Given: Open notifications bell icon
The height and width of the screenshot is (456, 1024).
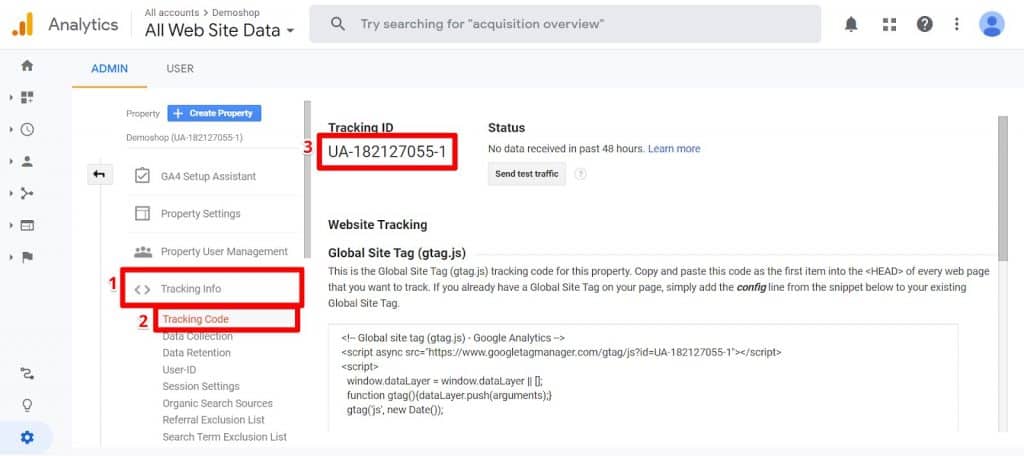Looking at the screenshot, I should coord(851,25).
